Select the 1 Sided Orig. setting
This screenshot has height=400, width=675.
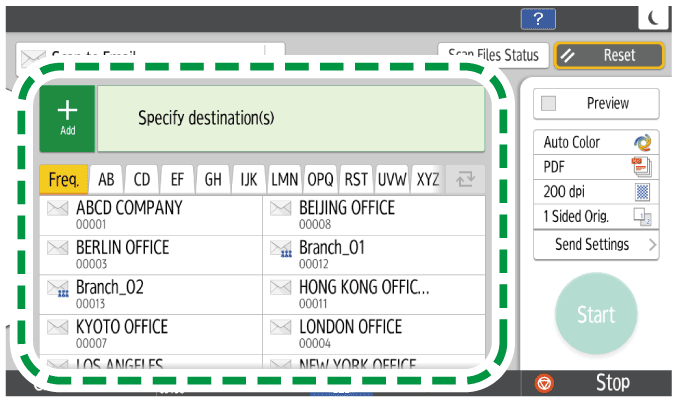[596, 217]
